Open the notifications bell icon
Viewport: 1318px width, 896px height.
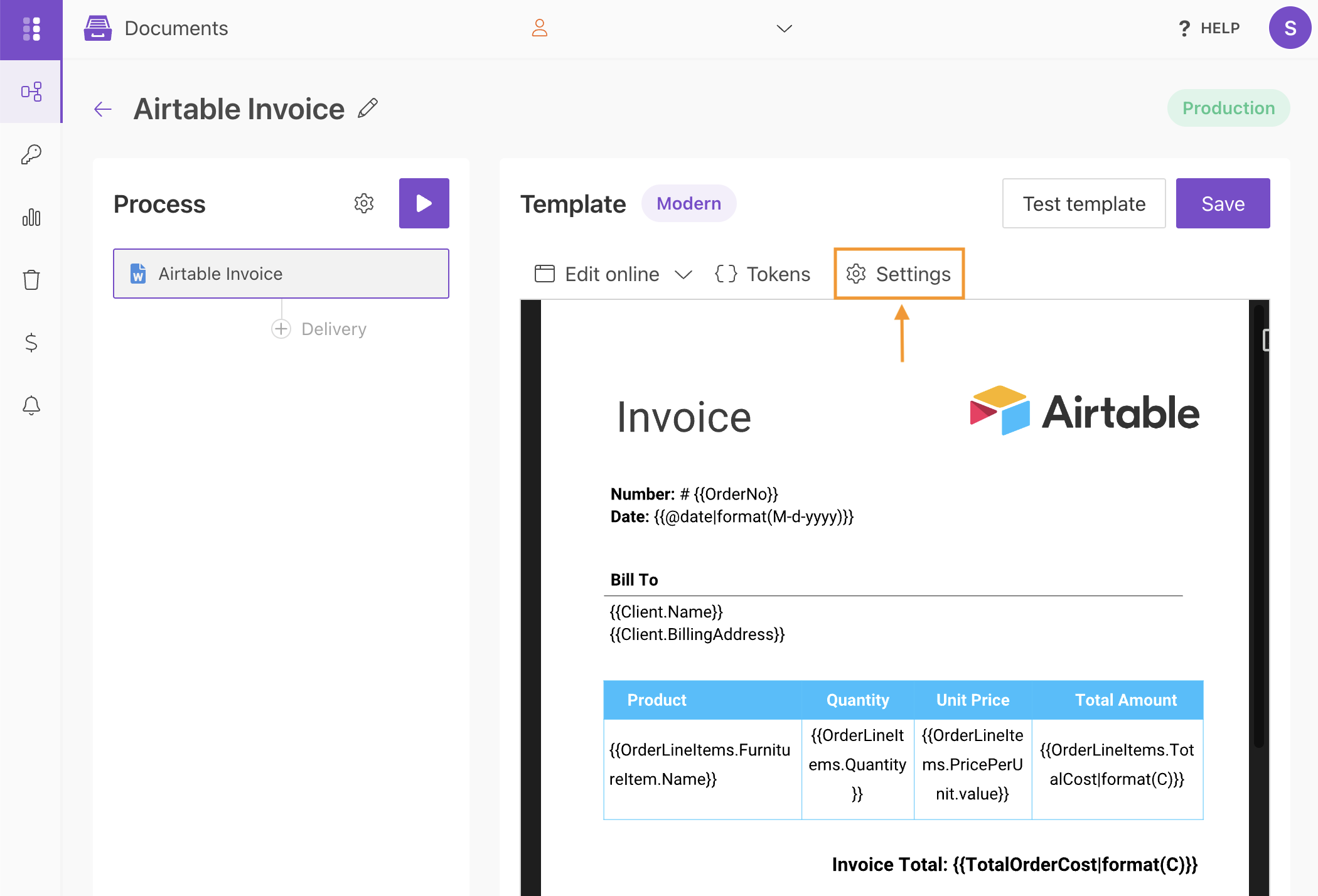(31, 405)
